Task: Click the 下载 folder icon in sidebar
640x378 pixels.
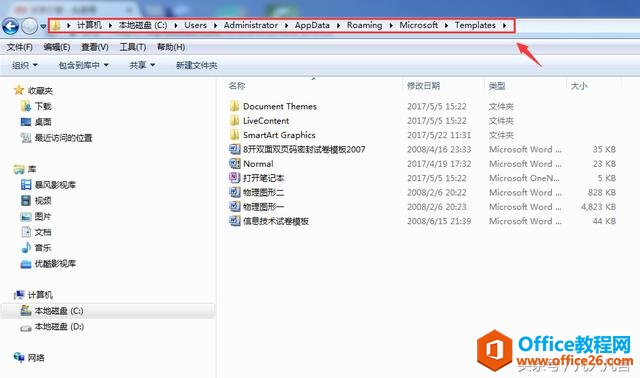Action: pos(26,106)
